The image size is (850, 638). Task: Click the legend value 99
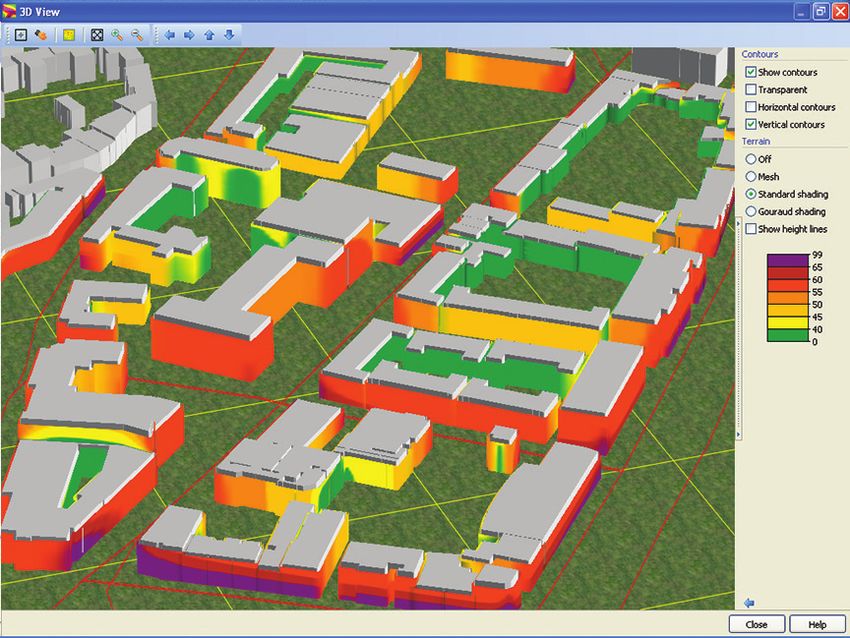click(817, 254)
